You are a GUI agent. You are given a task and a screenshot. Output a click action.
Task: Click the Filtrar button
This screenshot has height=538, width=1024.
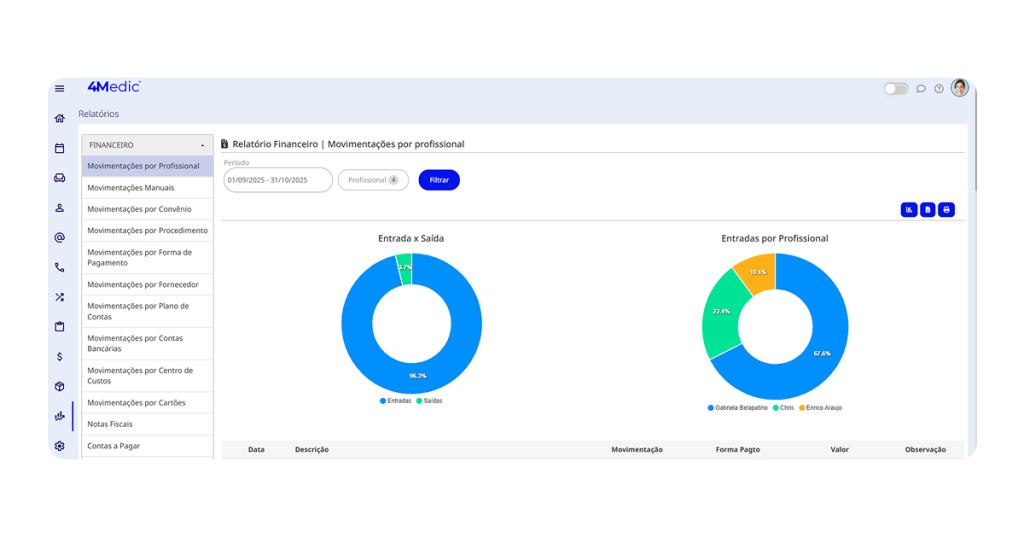[439, 180]
